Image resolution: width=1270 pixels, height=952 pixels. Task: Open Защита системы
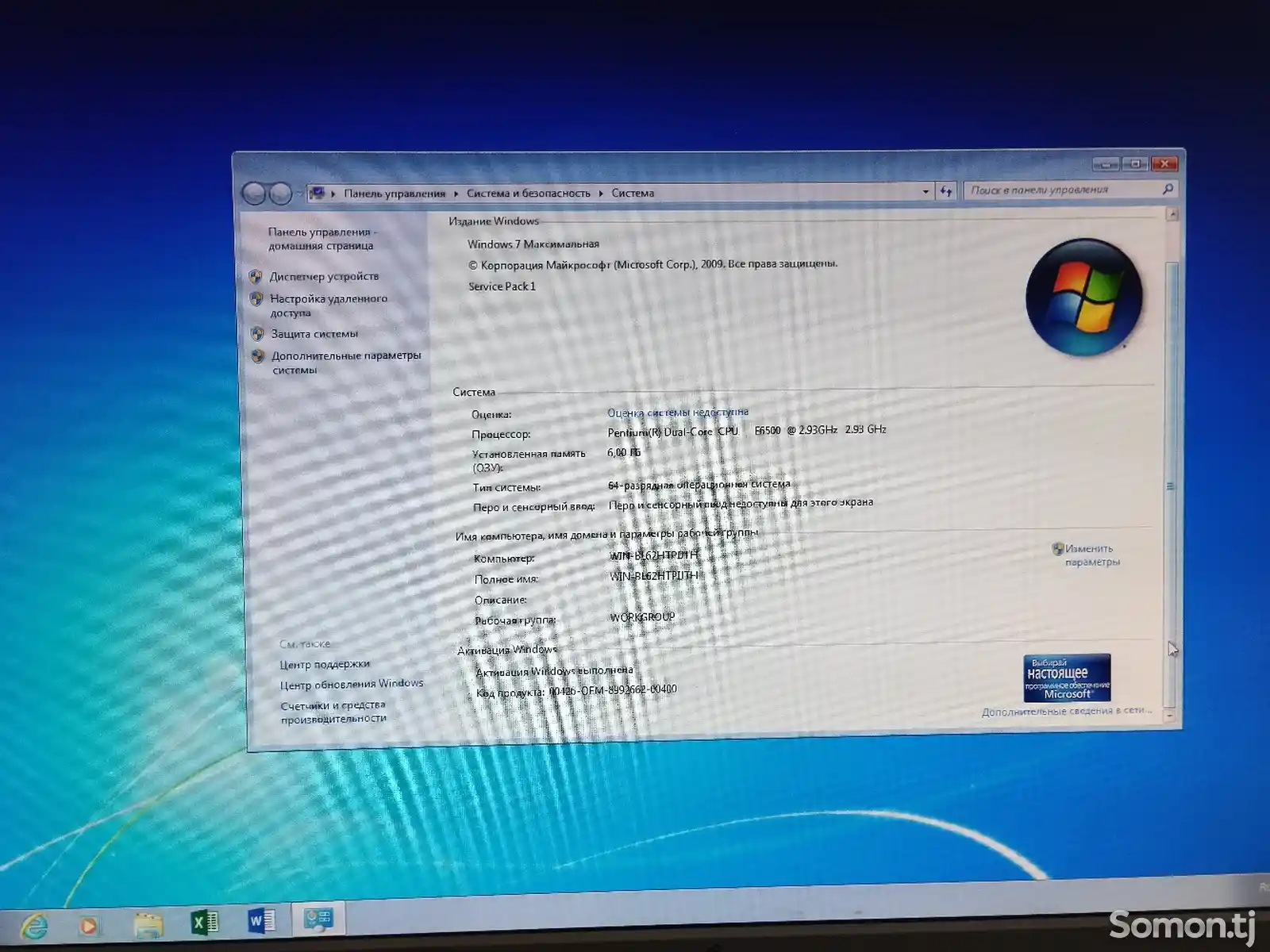(x=314, y=334)
